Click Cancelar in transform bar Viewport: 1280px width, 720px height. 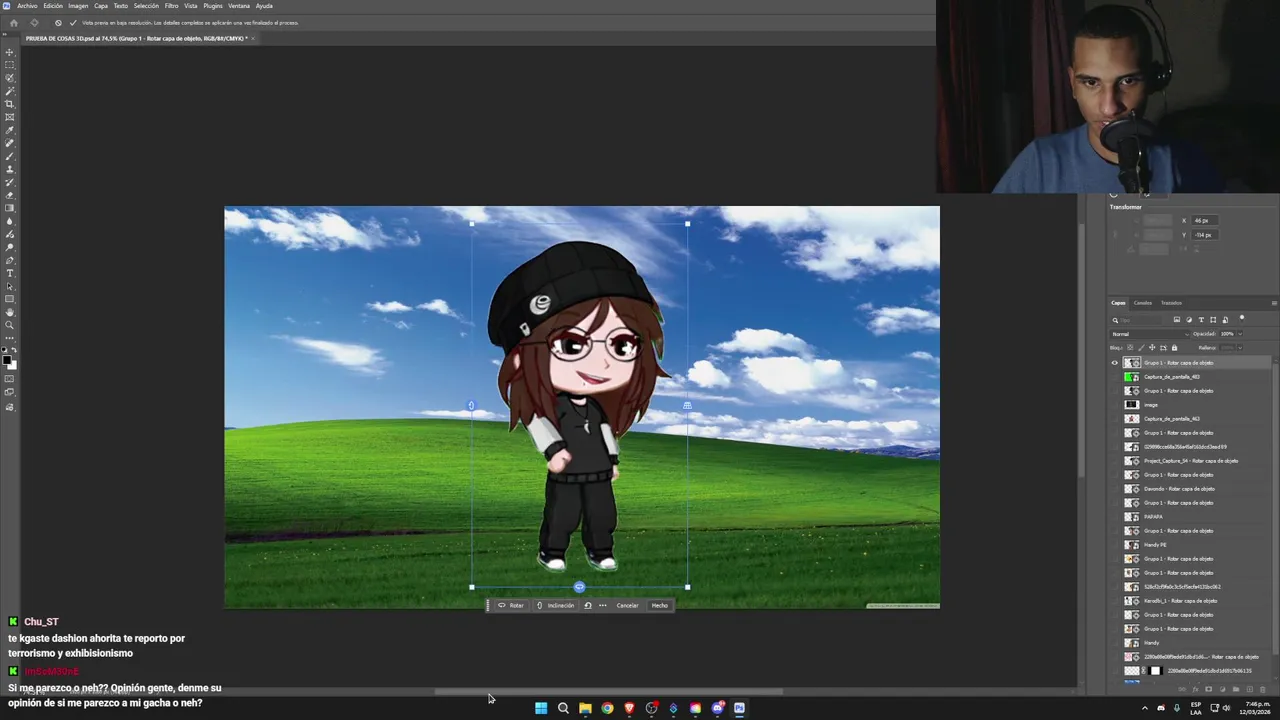tap(628, 605)
